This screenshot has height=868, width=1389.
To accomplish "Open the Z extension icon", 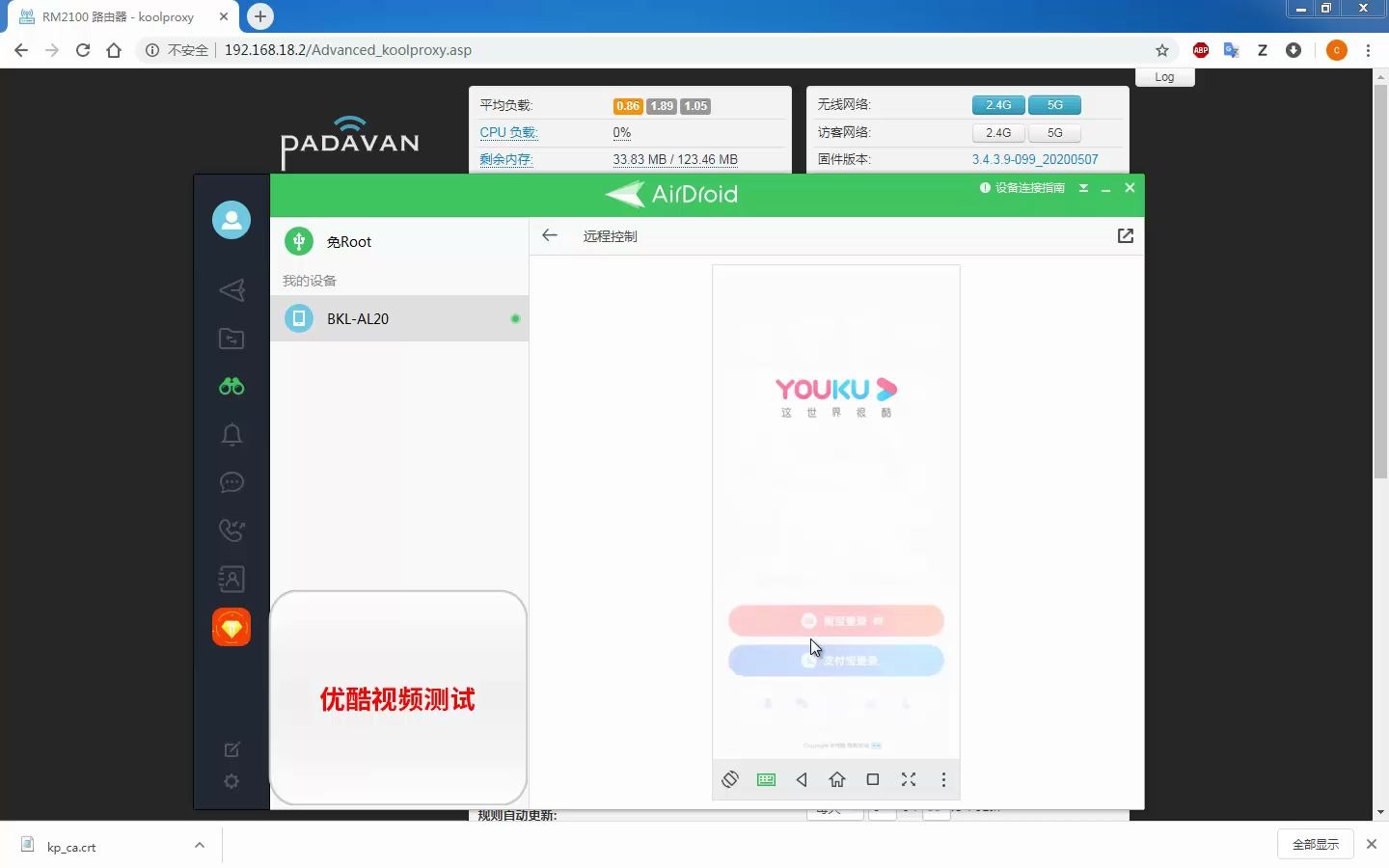I will [1263, 50].
